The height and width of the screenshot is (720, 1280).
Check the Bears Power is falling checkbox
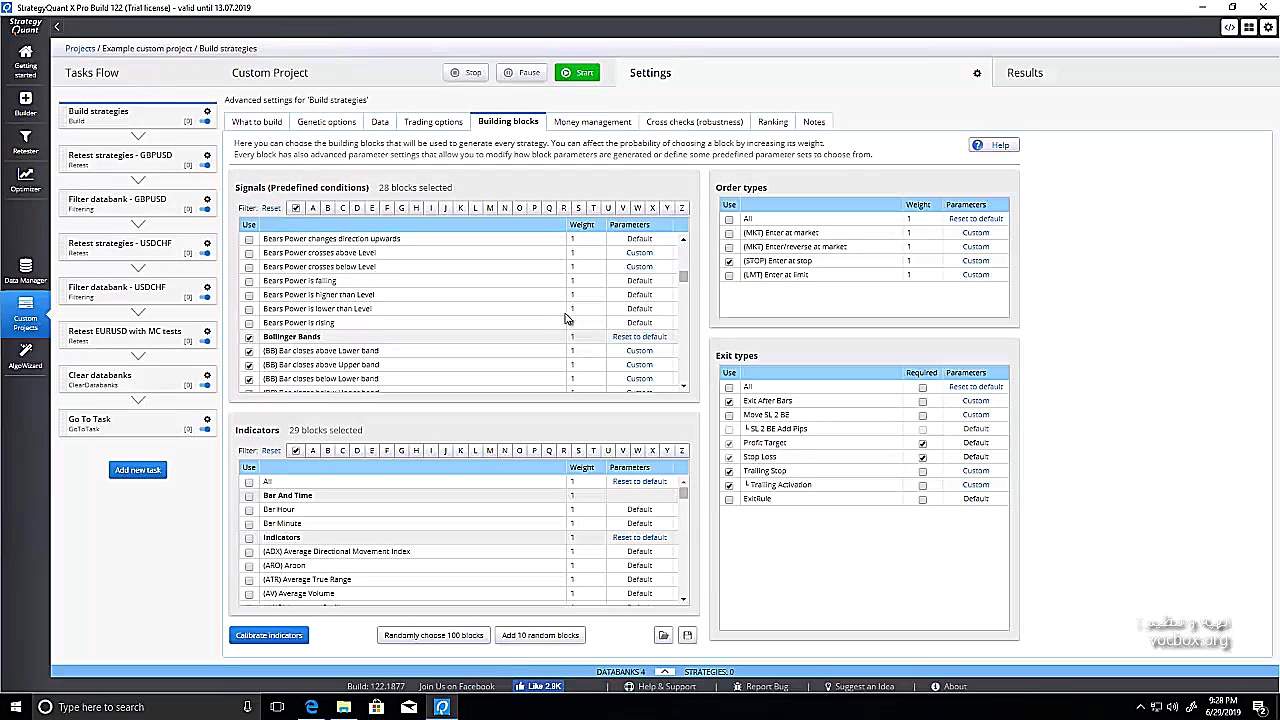(249, 281)
